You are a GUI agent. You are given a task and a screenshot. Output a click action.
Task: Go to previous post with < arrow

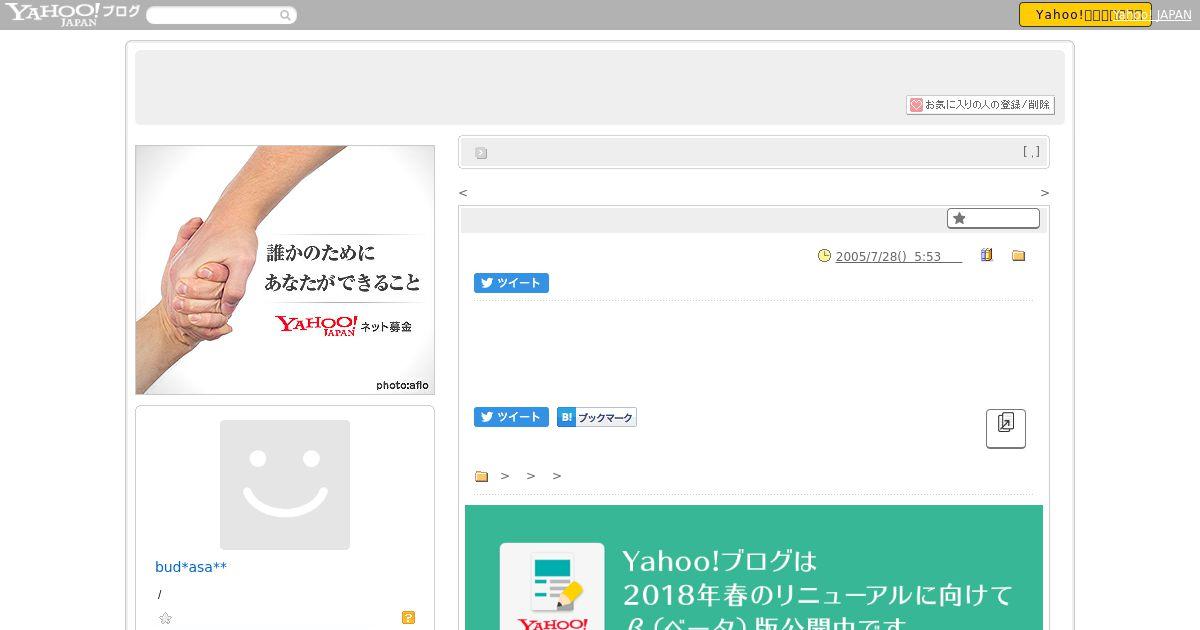pyautogui.click(x=463, y=193)
